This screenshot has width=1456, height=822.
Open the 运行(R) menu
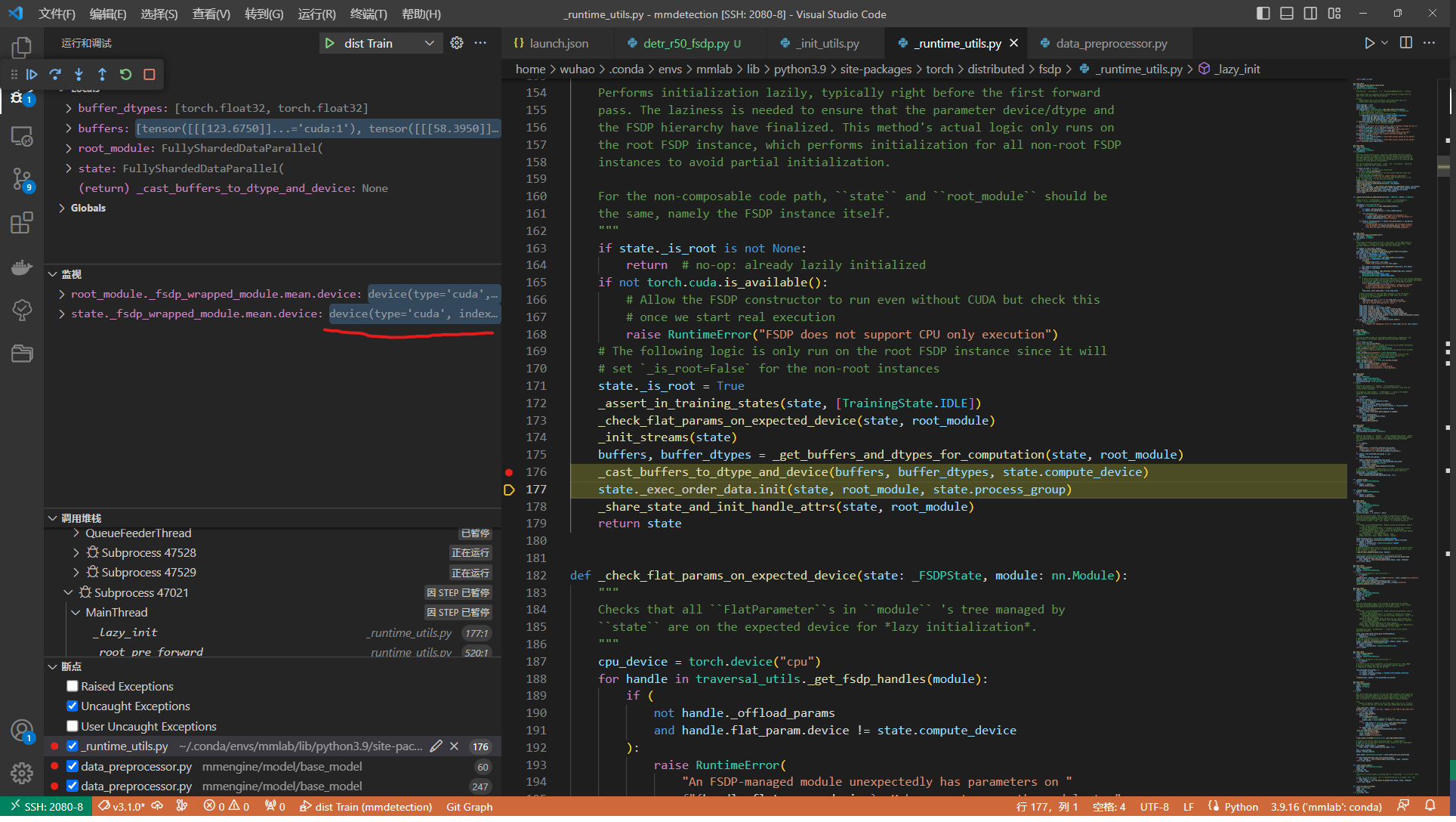pyautogui.click(x=316, y=14)
